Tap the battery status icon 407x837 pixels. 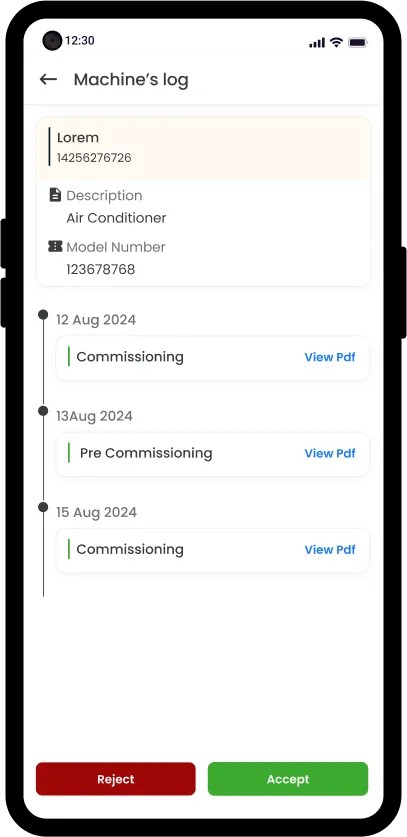pos(357,42)
